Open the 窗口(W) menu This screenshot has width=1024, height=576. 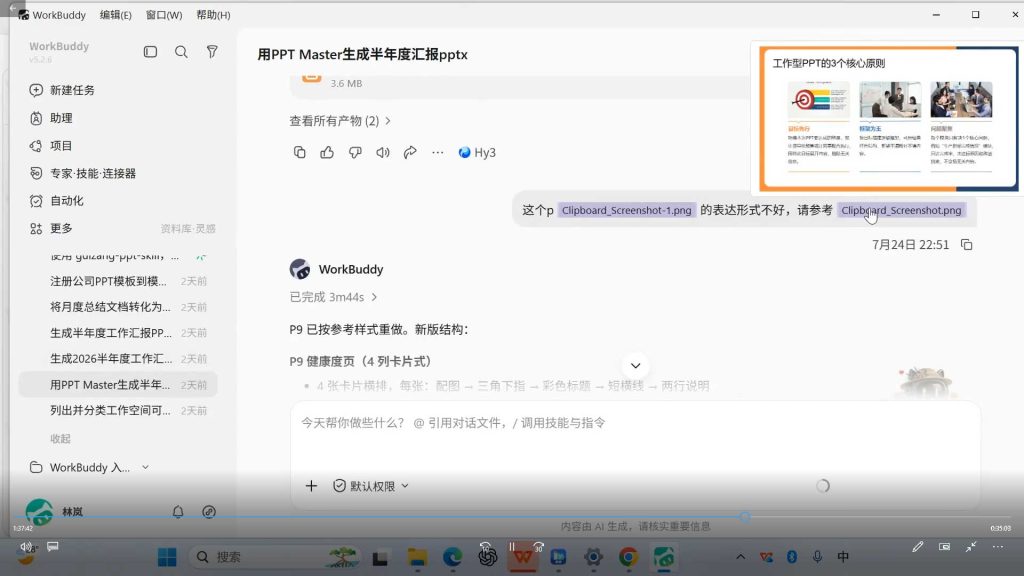[x=163, y=14]
